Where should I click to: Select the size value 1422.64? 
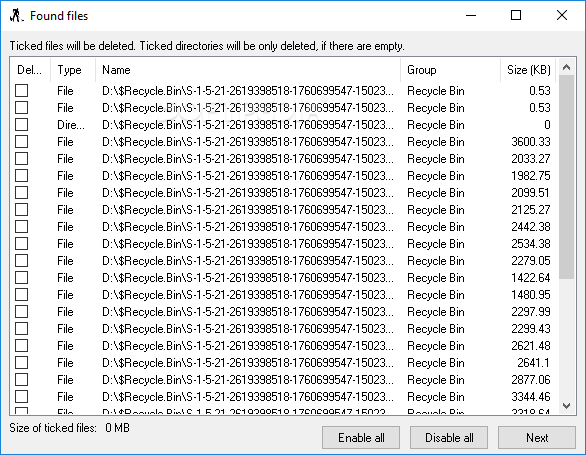coord(531,278)
